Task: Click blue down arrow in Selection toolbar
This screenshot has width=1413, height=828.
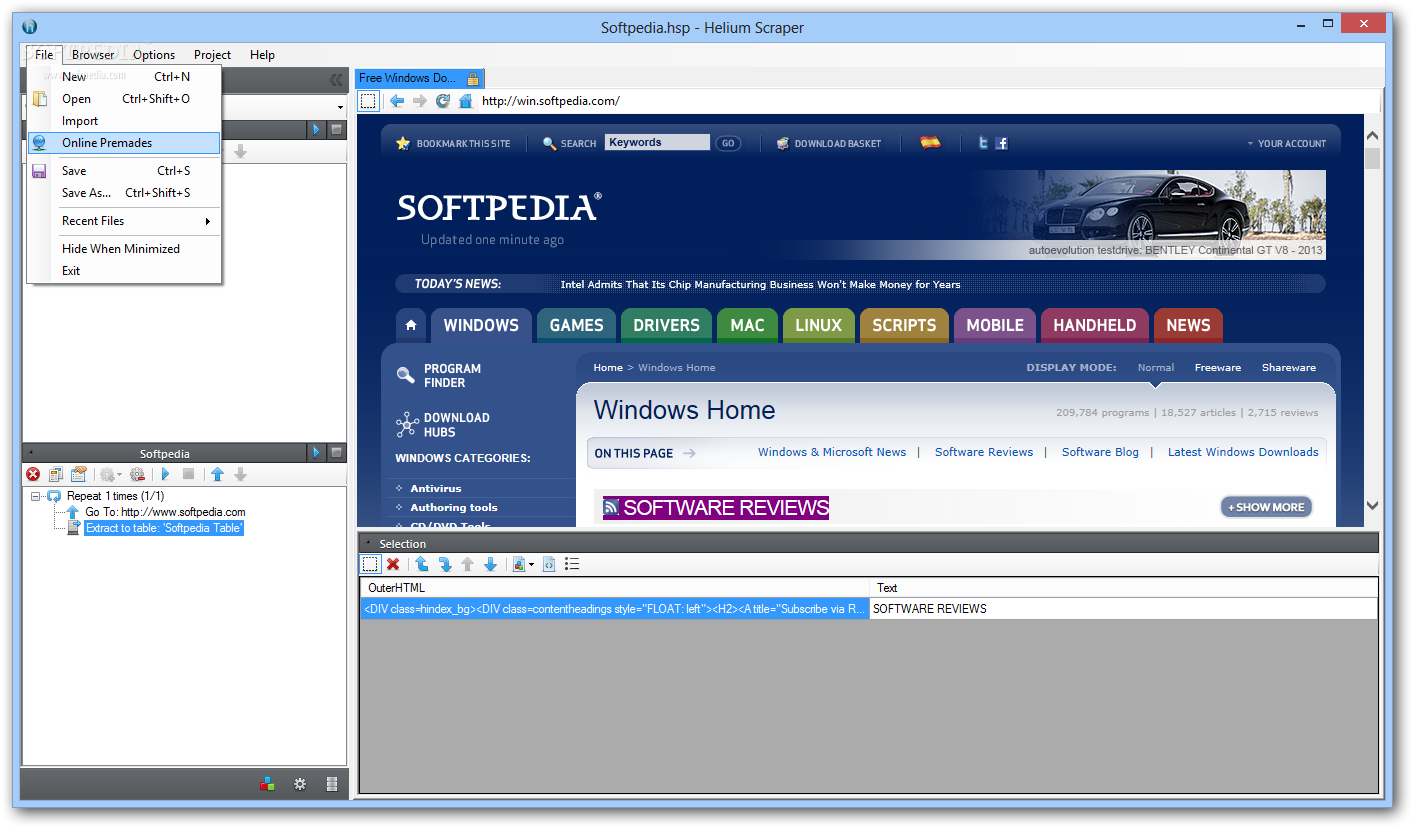Action: click(490, 564)
